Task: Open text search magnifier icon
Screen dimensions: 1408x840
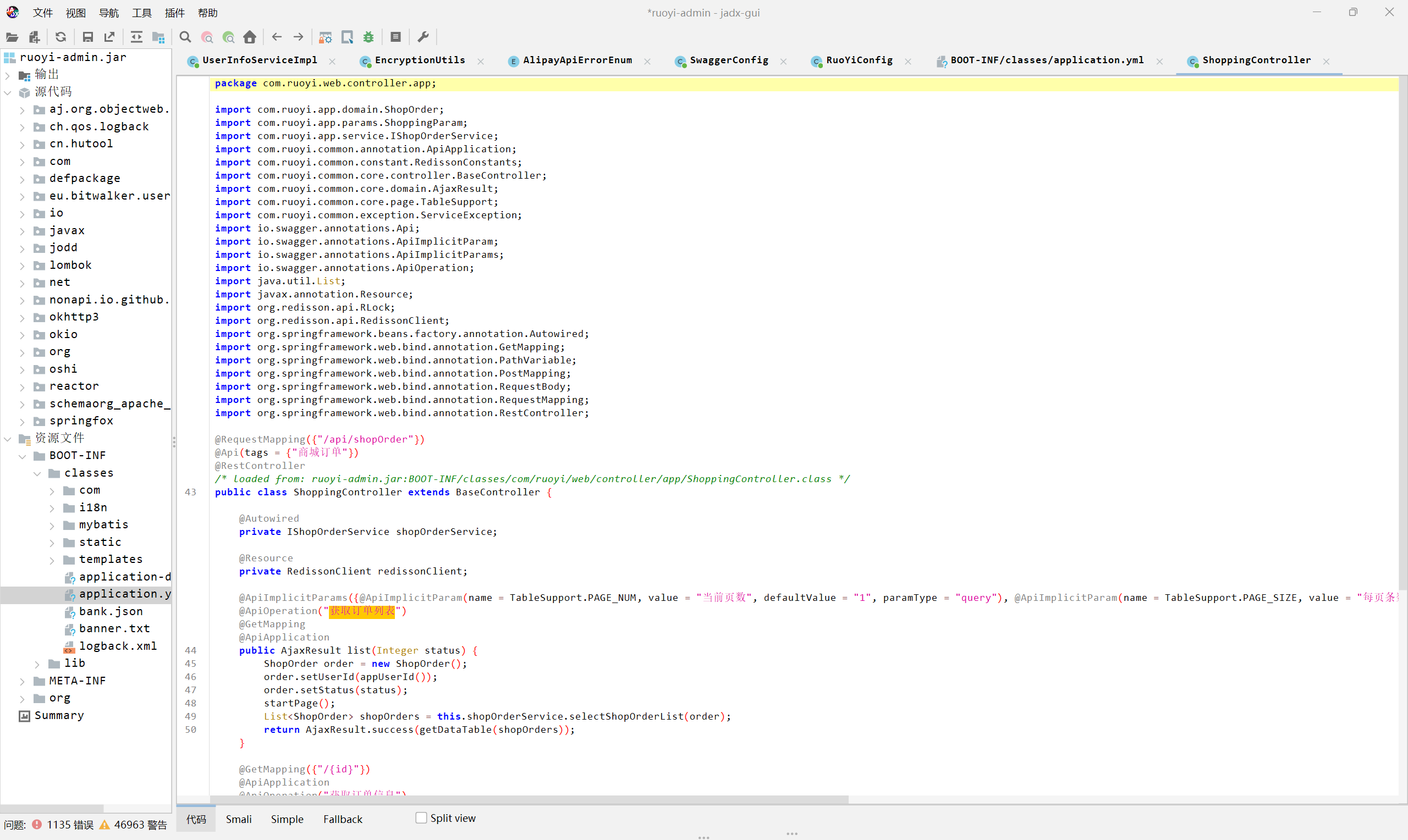Action: (185, 37)
